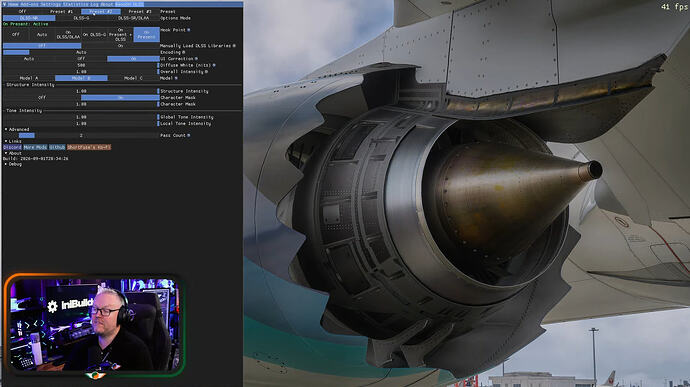This screenshot has width=690, height=387.
Task: Enable Manually Load DLSS Libraries On
Action: pyautogui.click(x=120, y=46)
